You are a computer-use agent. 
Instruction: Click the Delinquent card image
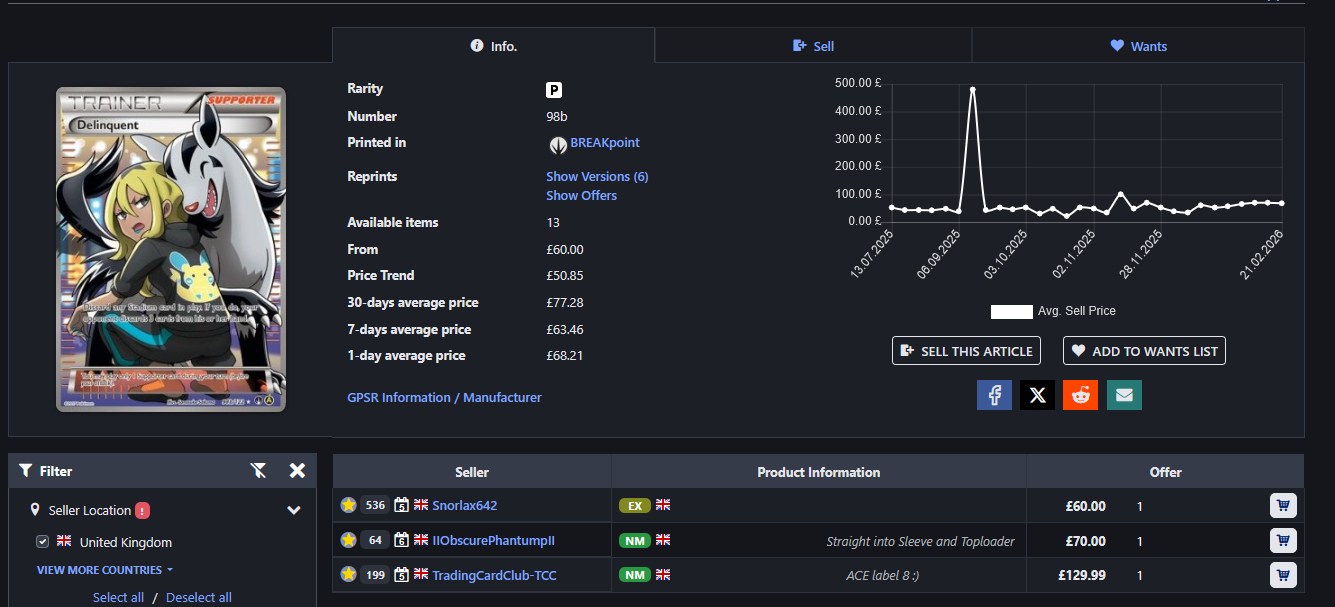(171, 249)
